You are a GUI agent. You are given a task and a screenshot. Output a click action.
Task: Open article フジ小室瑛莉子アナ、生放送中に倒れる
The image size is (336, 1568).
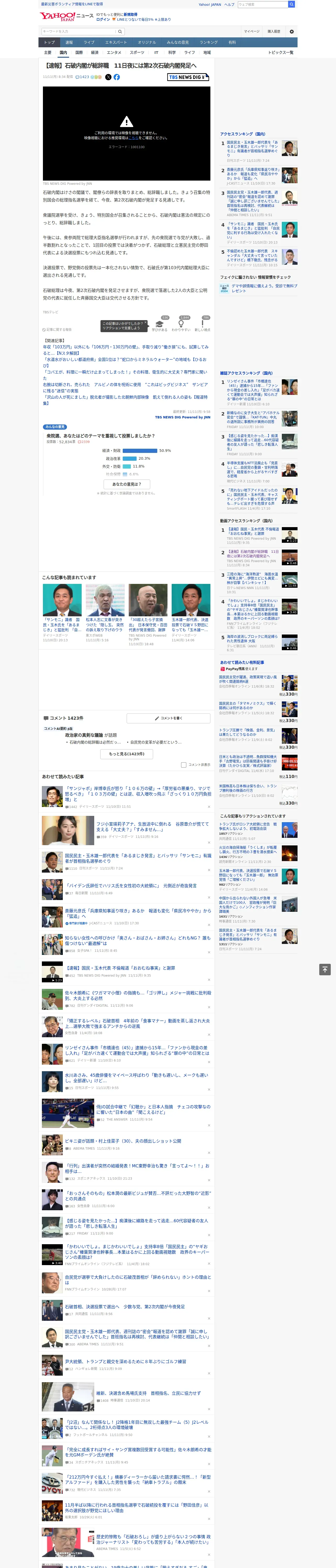click(x=153, y=827)
